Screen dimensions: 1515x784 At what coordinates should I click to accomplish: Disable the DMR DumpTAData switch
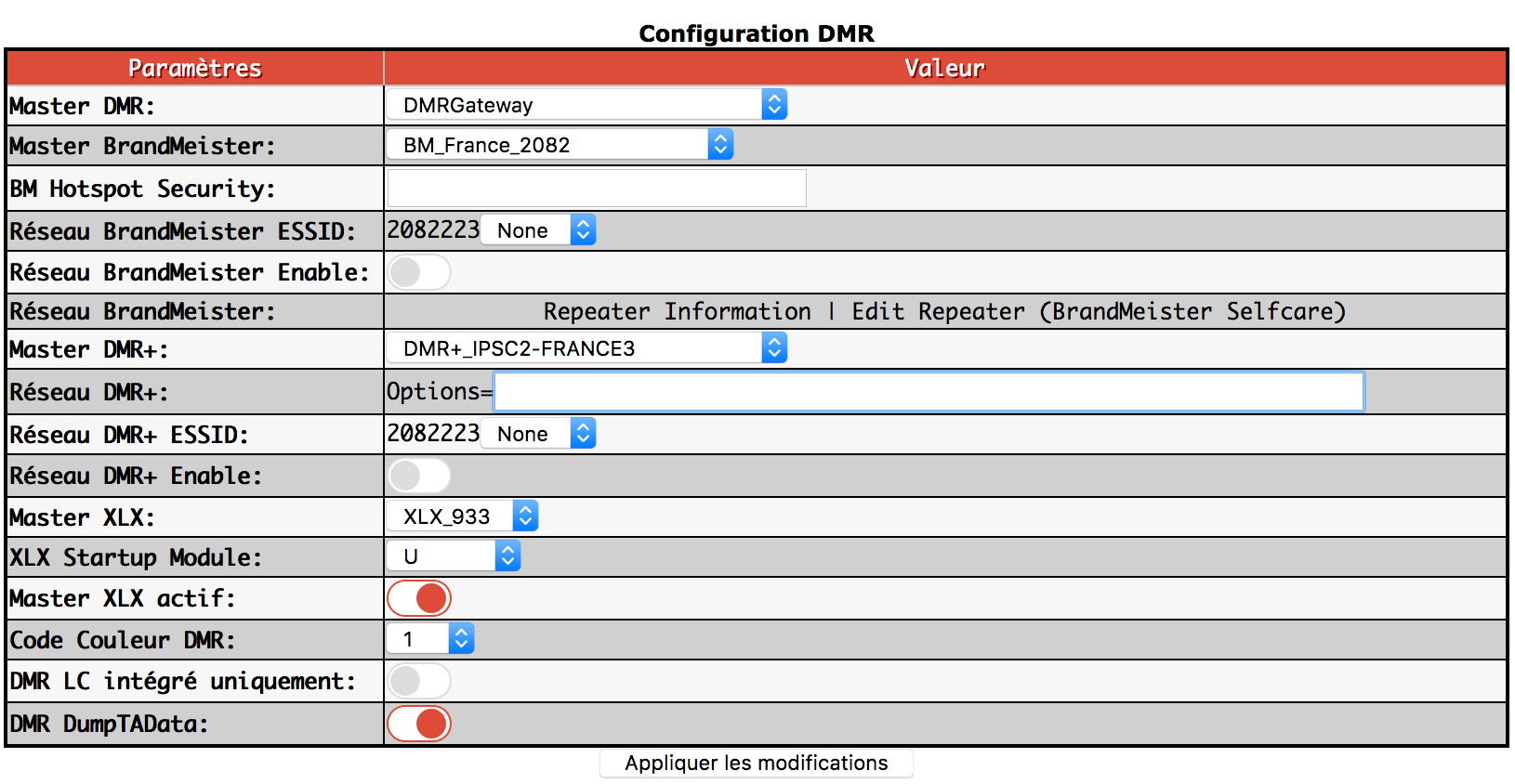click(419, 725)
